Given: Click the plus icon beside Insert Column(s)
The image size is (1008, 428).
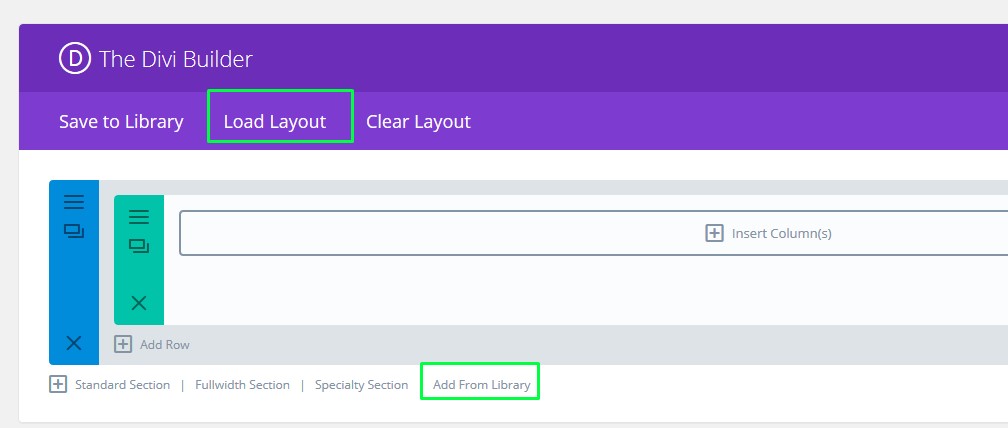Looking at the screenshot, I should click(x=714, y=233).
